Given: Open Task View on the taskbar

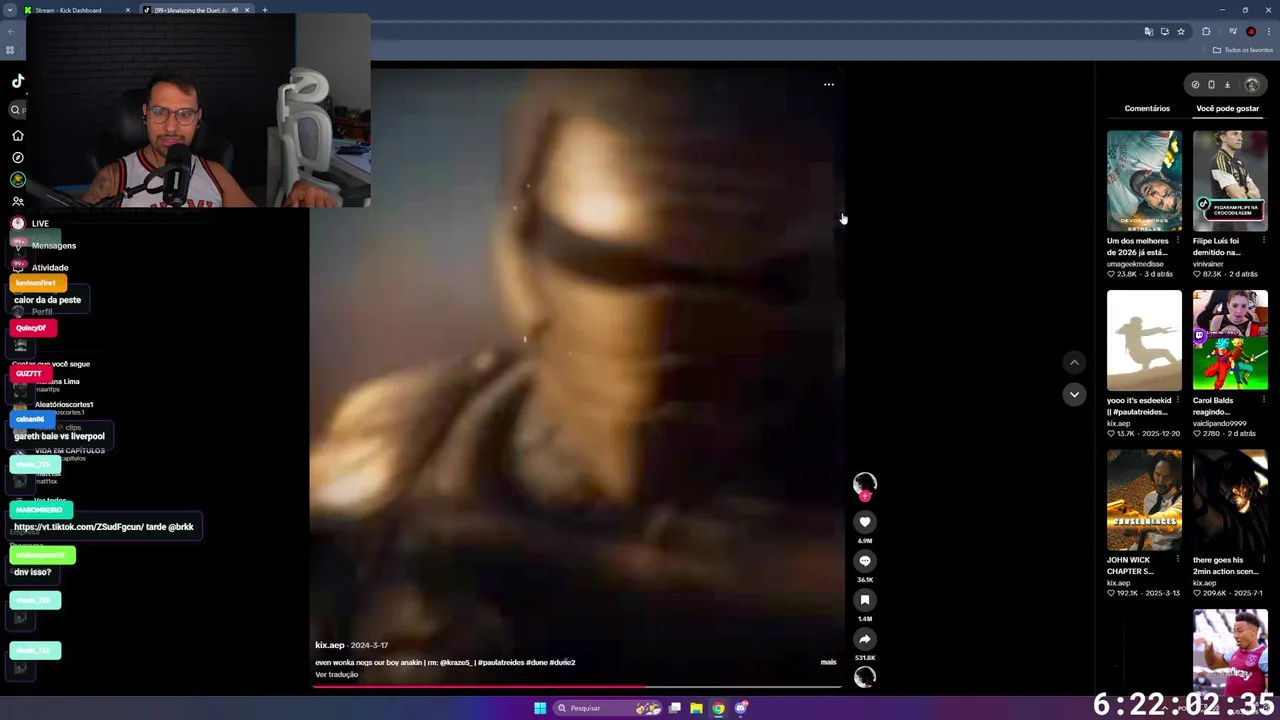Looking at the screenshot, I should [x=675, y=708].
